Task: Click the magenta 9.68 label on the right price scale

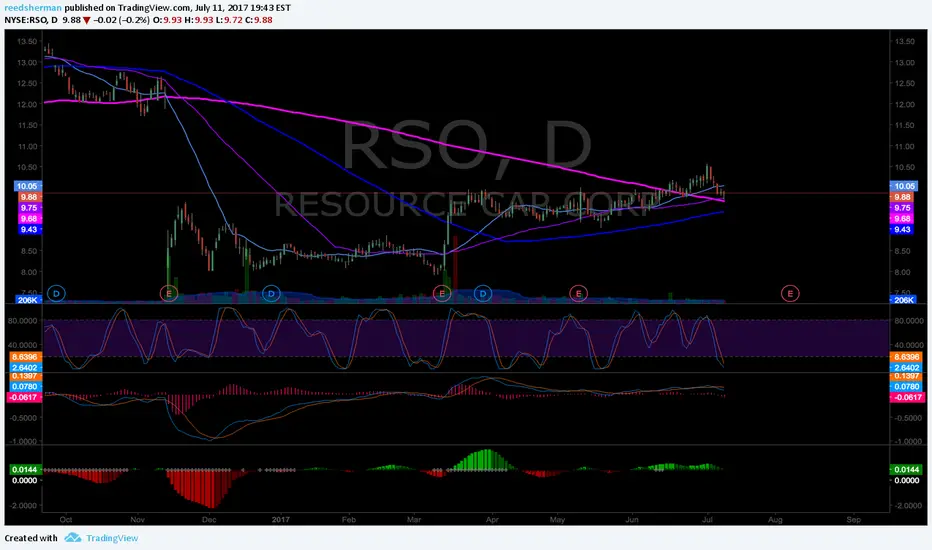Action: (902, 218)
